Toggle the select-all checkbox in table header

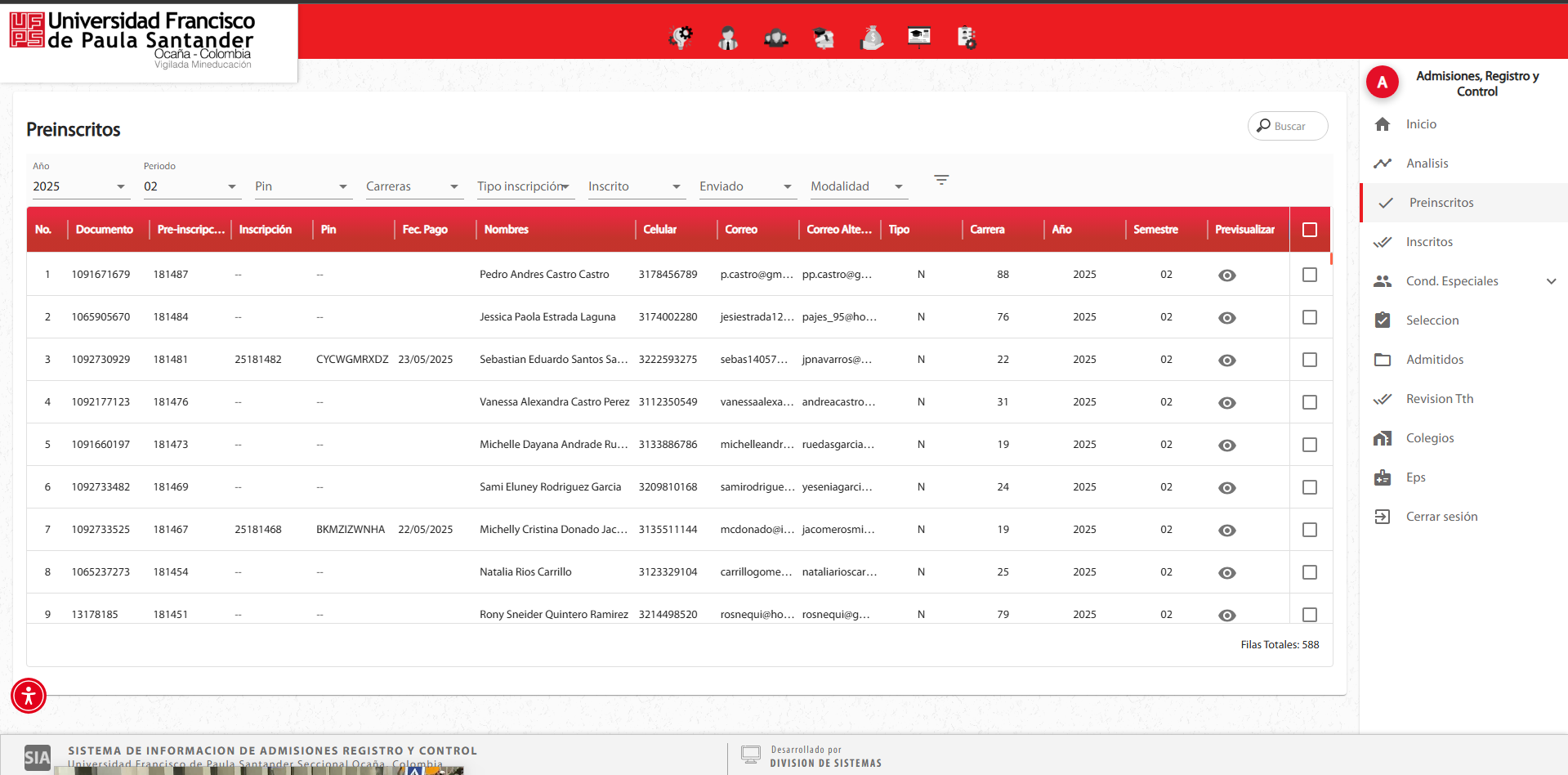pos(1310,230)
